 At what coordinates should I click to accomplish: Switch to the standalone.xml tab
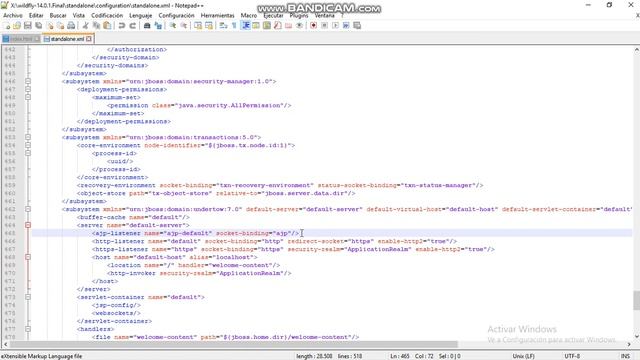(x=67, y=39)
